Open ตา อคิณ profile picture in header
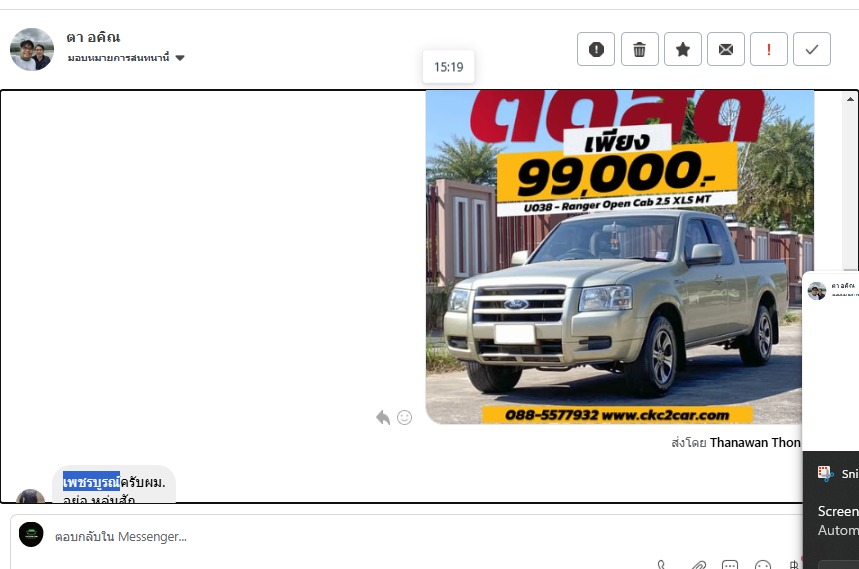 [32, 49]
